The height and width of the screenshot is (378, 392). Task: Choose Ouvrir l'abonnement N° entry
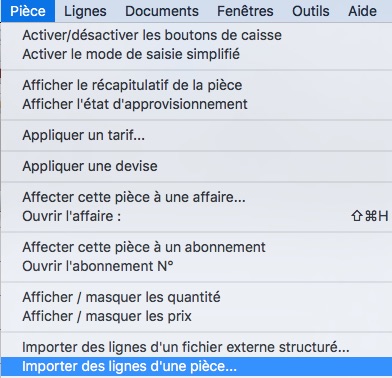click(197, 266)
